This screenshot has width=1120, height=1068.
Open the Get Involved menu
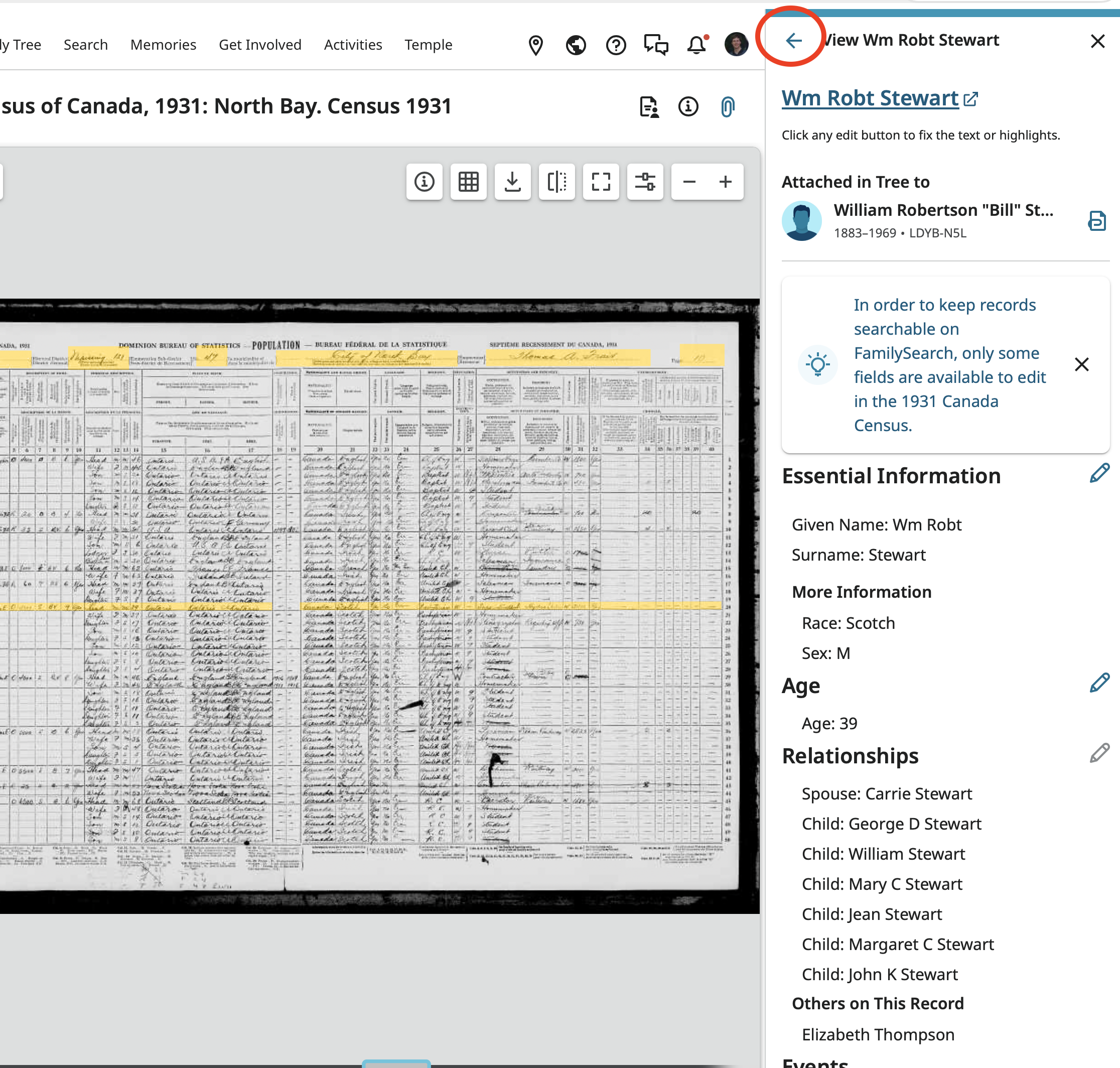click(260, 45)
